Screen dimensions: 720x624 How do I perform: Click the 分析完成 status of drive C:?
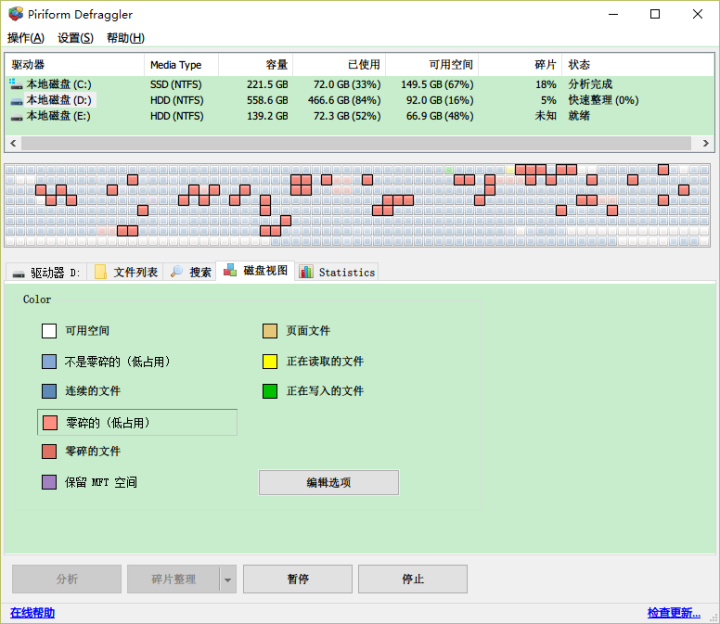pos(590,84)
